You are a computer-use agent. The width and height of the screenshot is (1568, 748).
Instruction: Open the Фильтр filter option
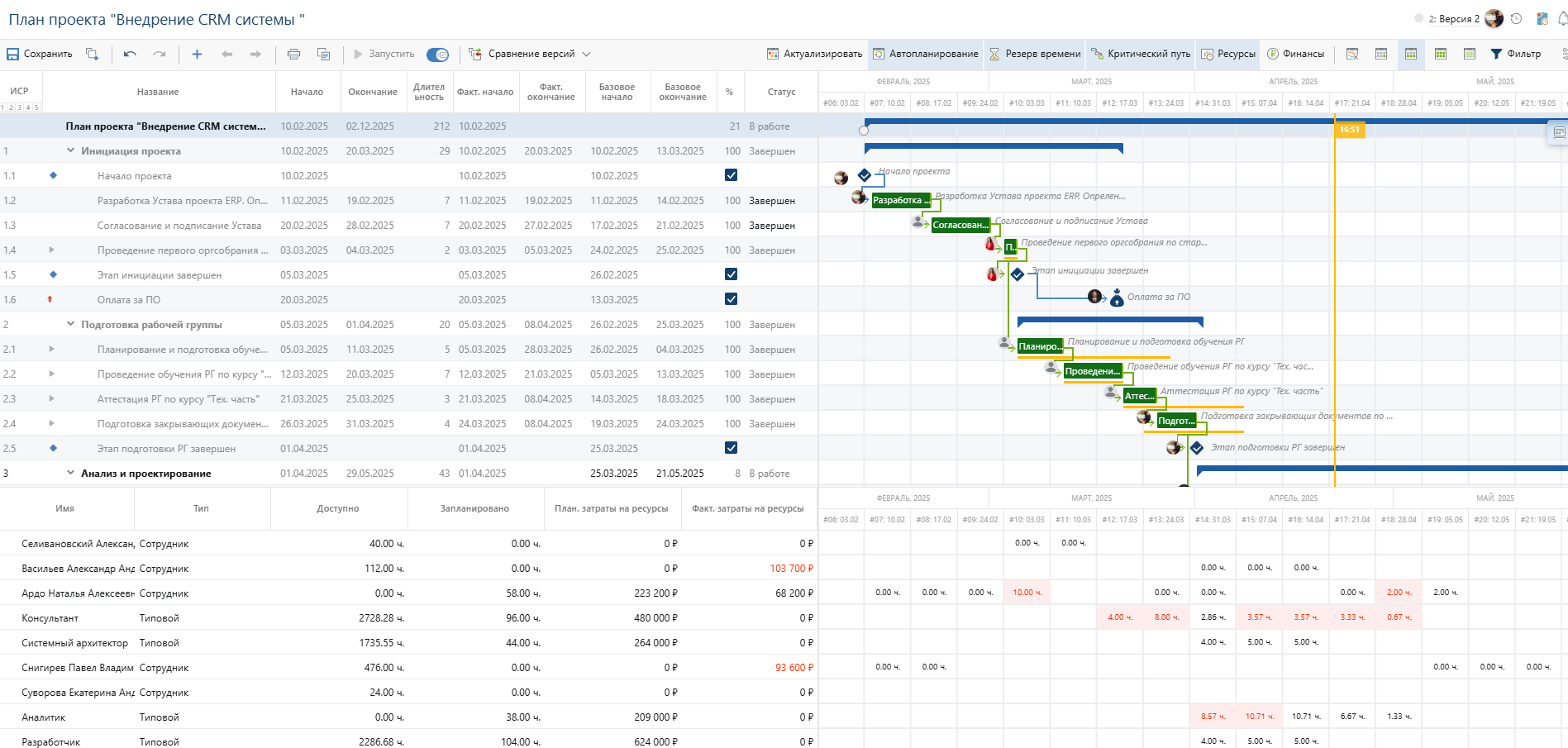point(1516,54)
